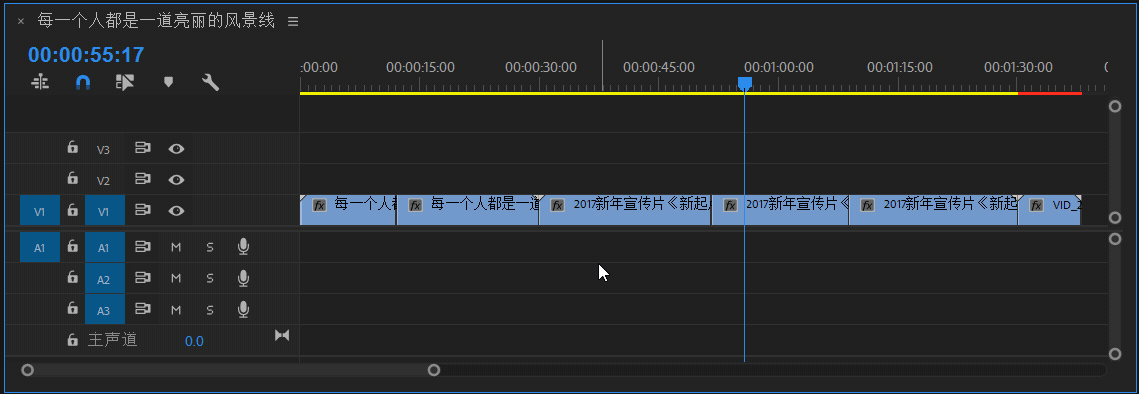The image size is (1139, 394).
Task: Select the VID_ clip at V1 end
Action: tap(1049, 210)
